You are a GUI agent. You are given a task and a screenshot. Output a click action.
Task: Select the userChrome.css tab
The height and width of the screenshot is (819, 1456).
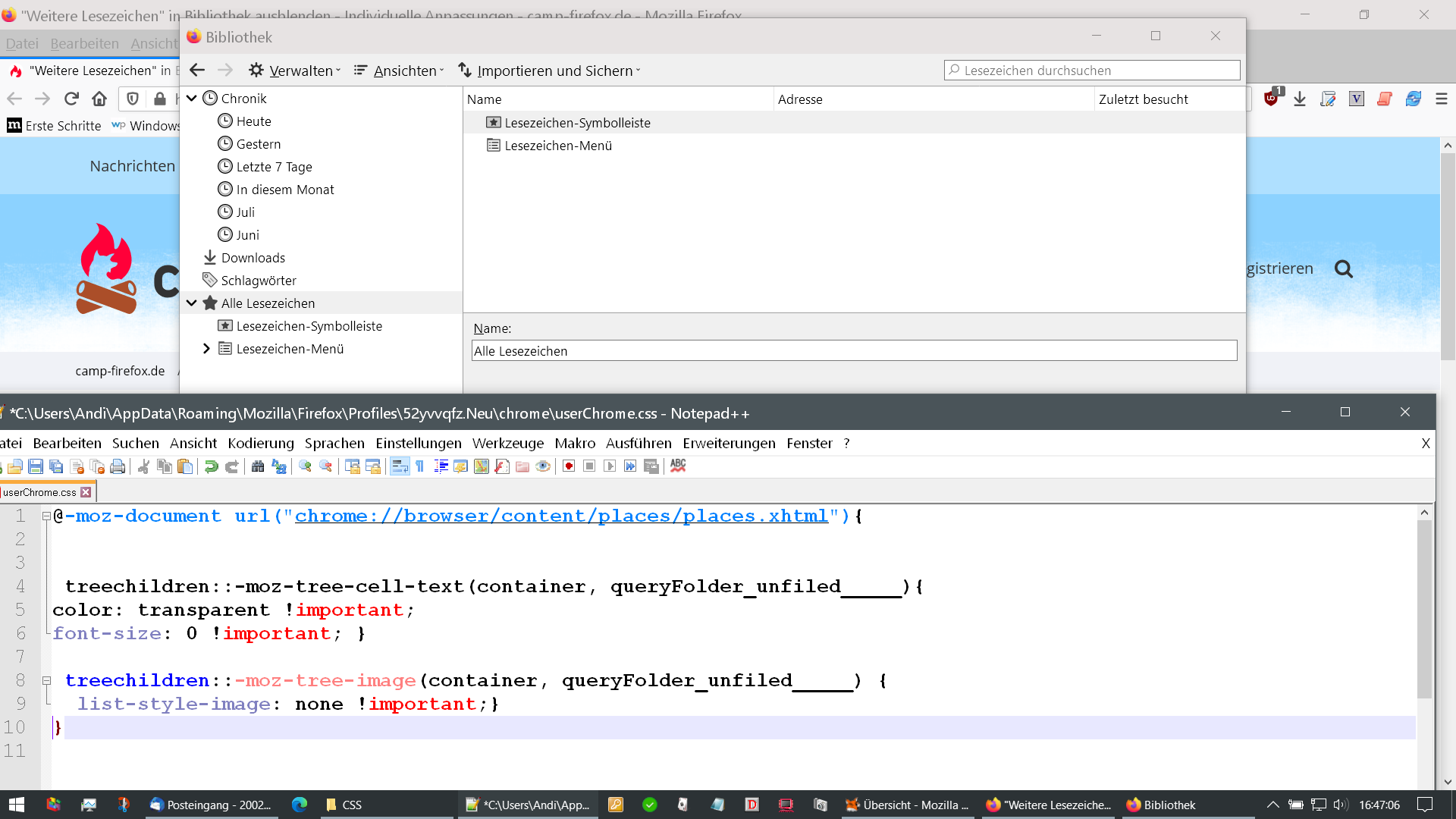tap(39, 492)
